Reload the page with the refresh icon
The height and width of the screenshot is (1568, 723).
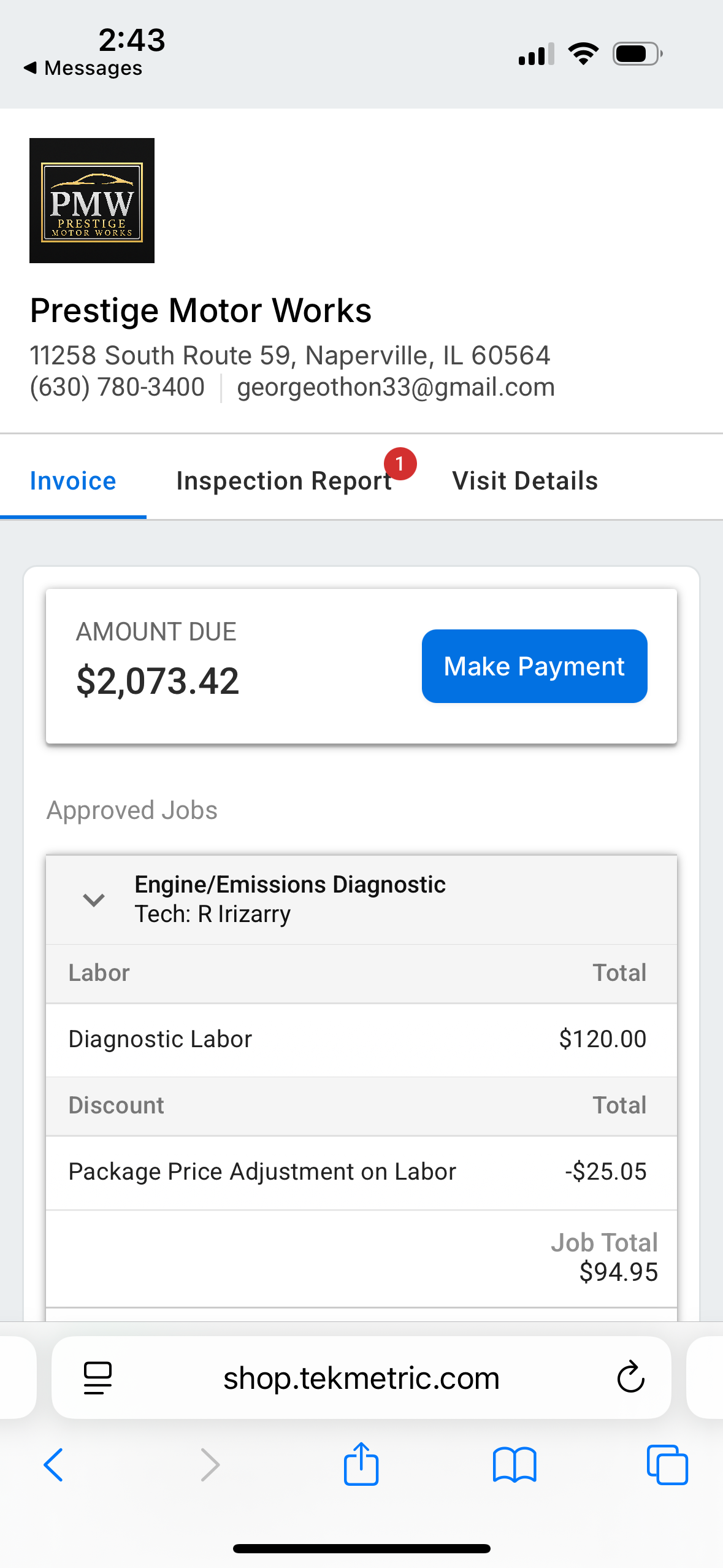630,1378
